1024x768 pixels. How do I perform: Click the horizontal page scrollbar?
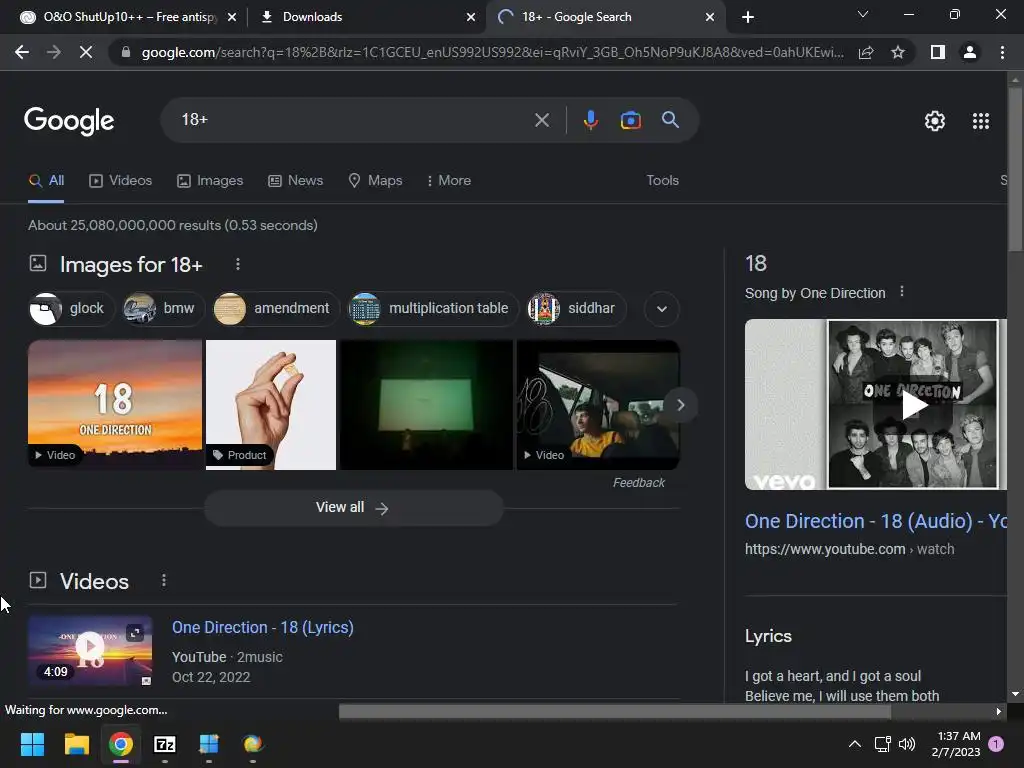pos(615,711)
